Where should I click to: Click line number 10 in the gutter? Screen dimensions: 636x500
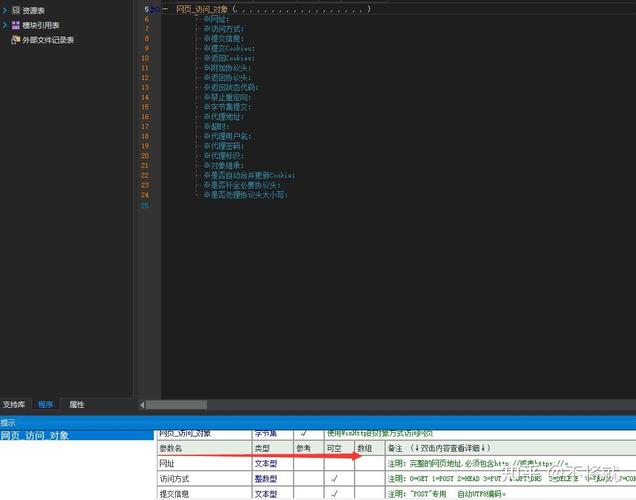pos(145,58)
